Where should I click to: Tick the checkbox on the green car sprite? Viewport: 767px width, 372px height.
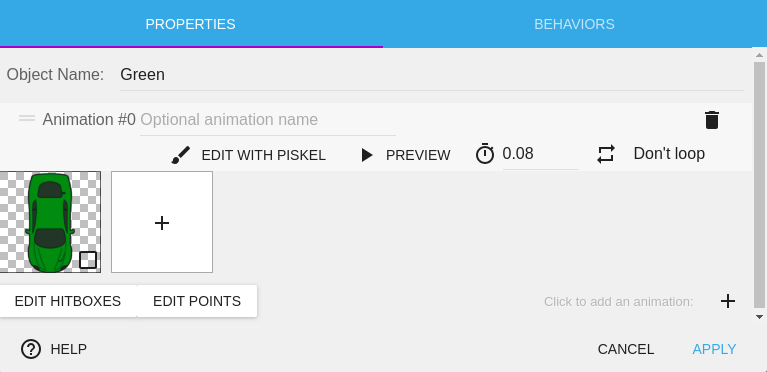click(x=88, y=260)
